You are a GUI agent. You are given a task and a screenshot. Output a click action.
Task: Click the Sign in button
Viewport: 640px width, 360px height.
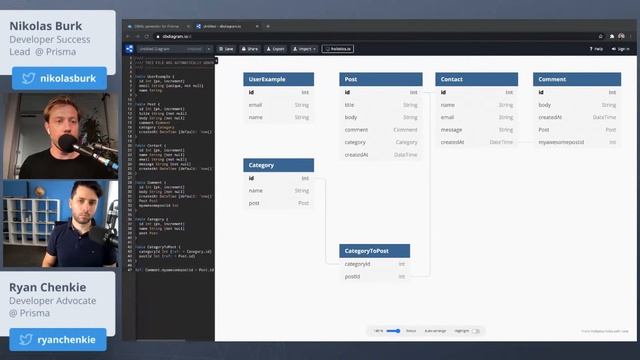(620, 49)
